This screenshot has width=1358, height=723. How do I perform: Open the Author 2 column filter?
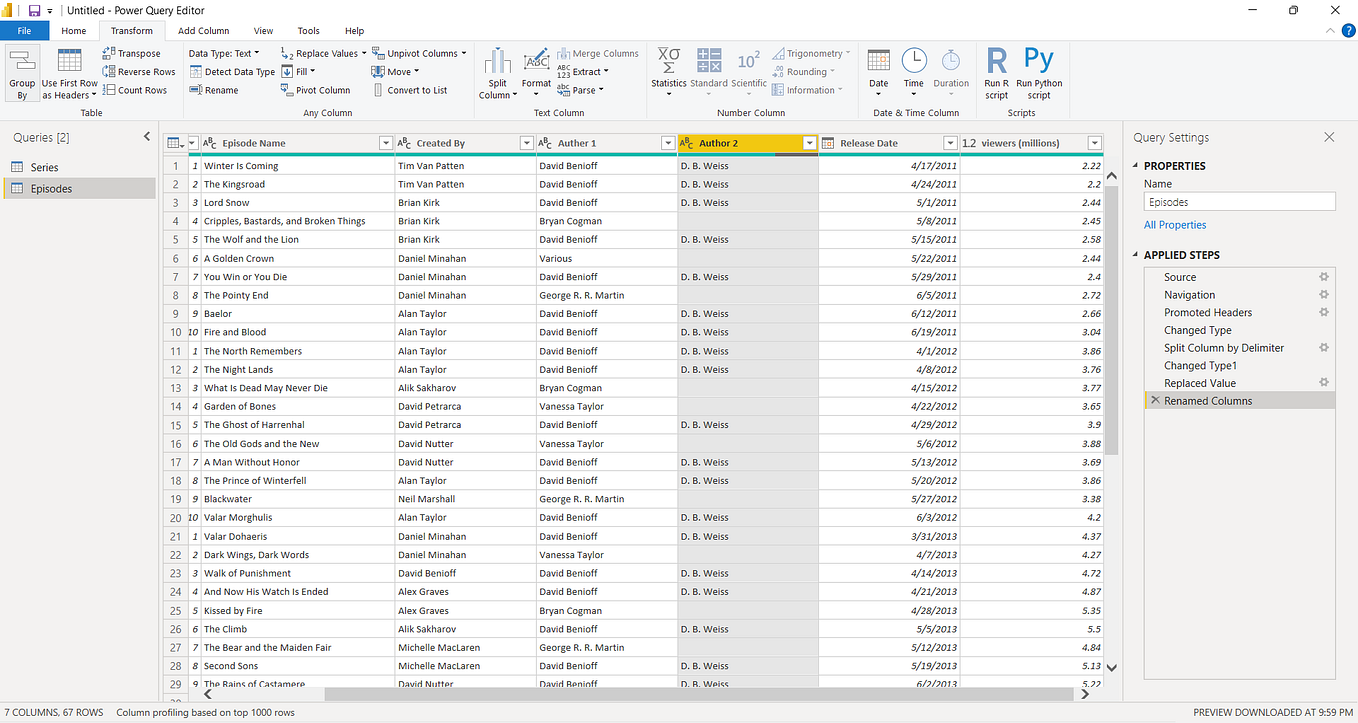tap(809, 143)
